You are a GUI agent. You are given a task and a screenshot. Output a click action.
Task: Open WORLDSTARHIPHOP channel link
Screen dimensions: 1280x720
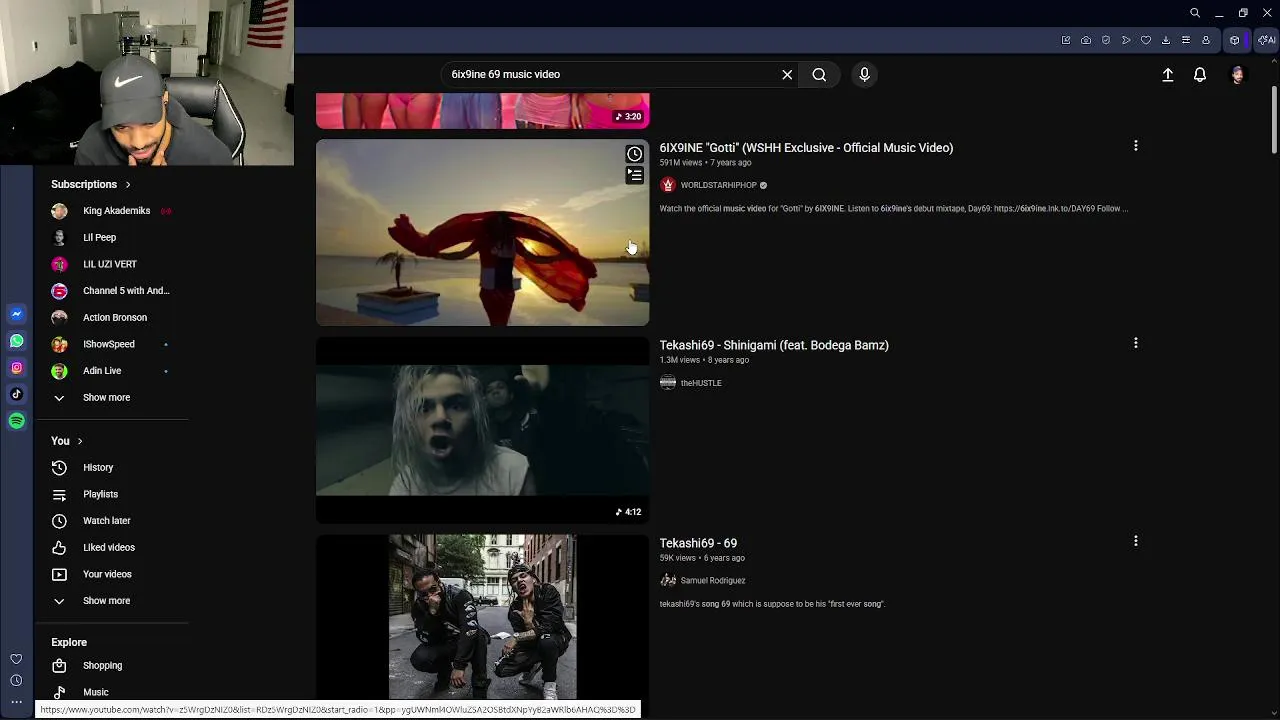[x=718, y=185]
